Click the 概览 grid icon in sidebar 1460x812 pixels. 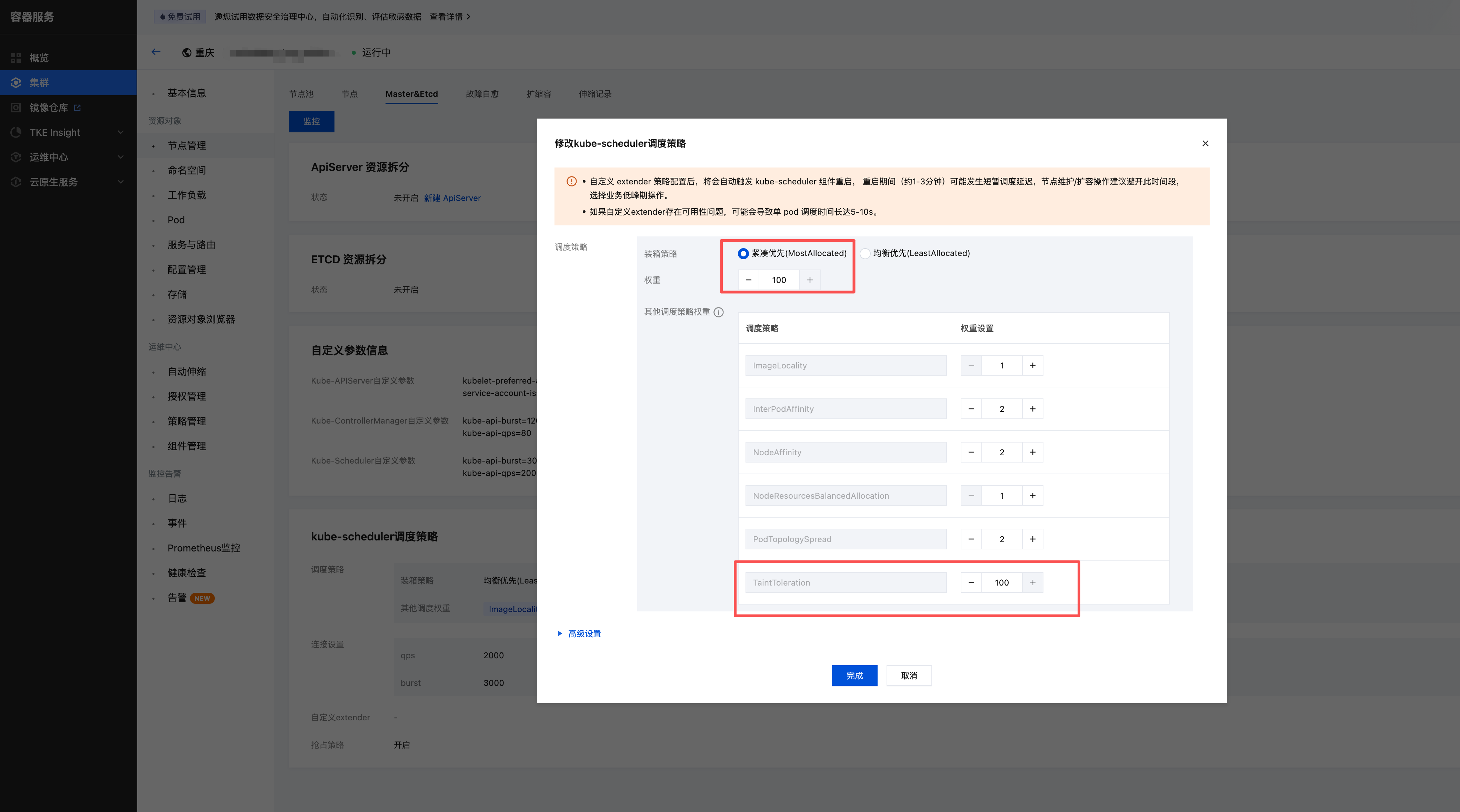tap(16, 58)
